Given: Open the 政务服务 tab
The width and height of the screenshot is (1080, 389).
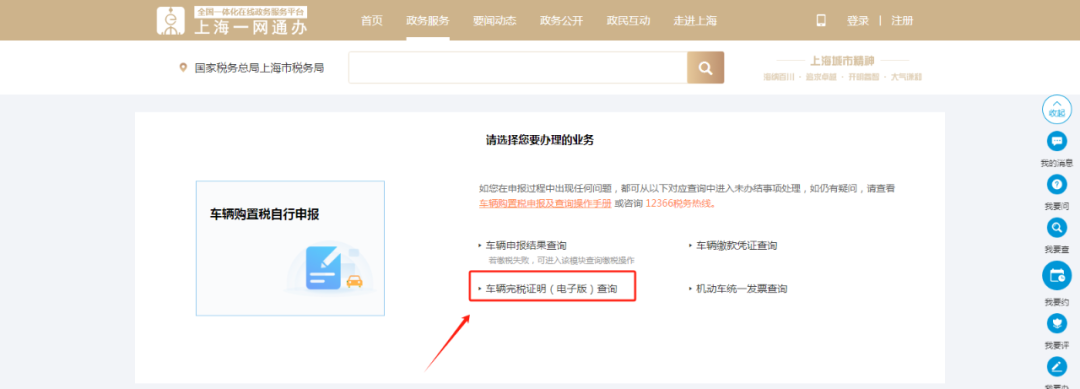Looking at the screenshot, I should coord(428,21).
